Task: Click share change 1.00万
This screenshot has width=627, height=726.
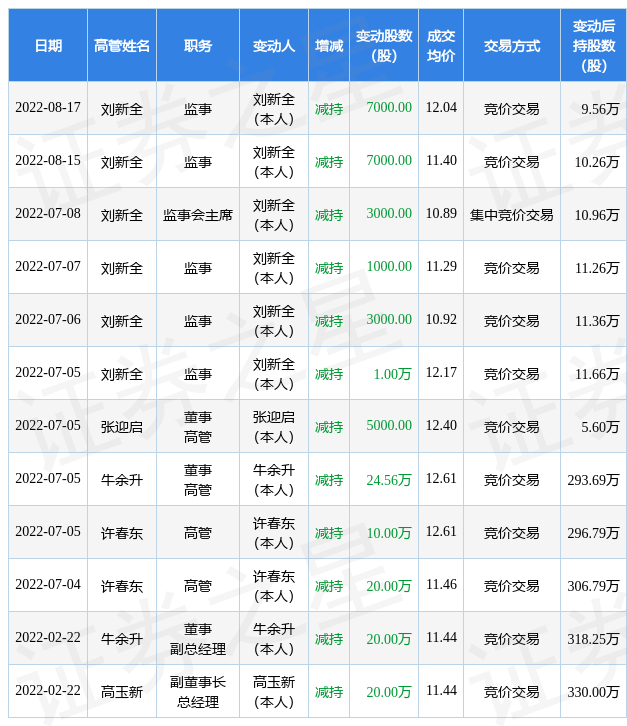Action: click(x=393, y=374)
